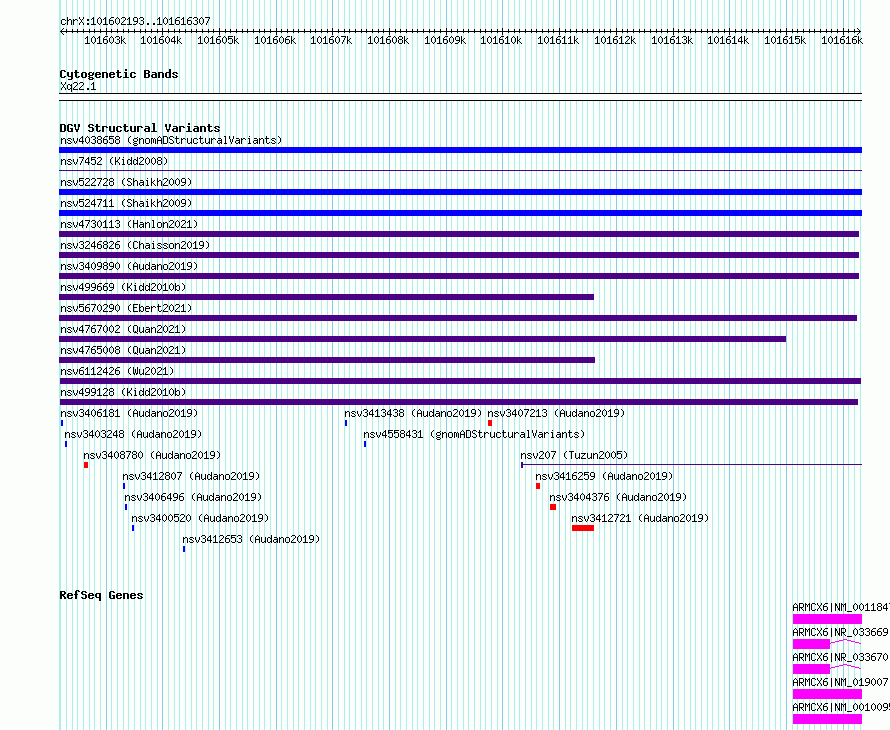
Task: Click nsv4765008 (Quan2021) label
Action: [x=123, y=350]
